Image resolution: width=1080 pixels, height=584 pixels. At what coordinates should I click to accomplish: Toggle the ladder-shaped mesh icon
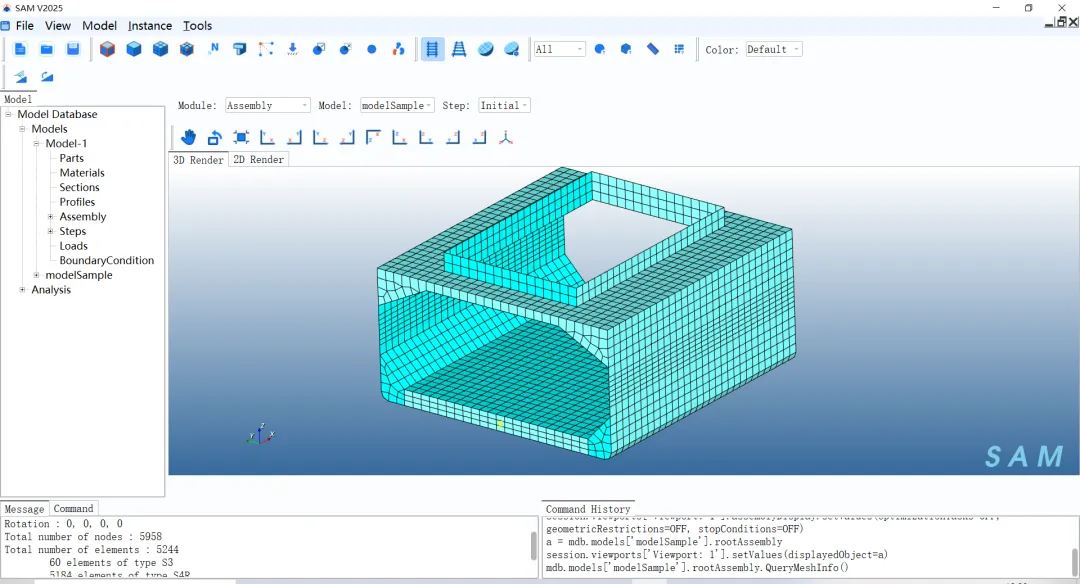(459, 49)
